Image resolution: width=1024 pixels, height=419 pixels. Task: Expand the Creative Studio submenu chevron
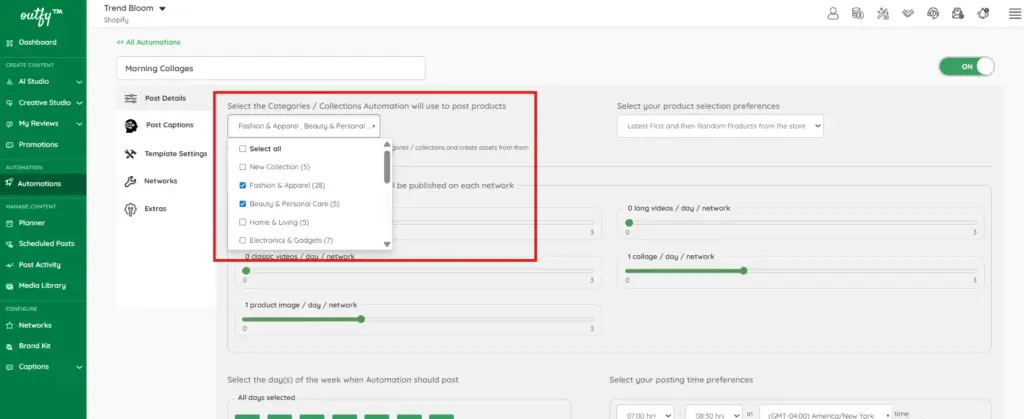click(x=79, y=103)
